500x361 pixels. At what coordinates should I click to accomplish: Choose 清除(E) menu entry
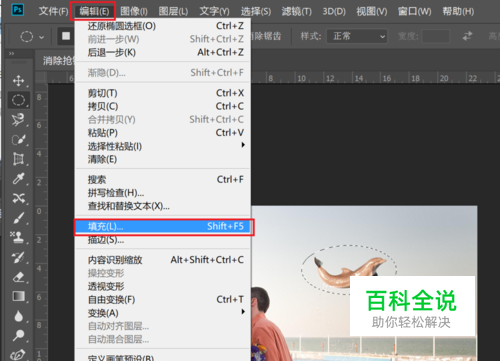pyautogui.click(x=163, y=159)
